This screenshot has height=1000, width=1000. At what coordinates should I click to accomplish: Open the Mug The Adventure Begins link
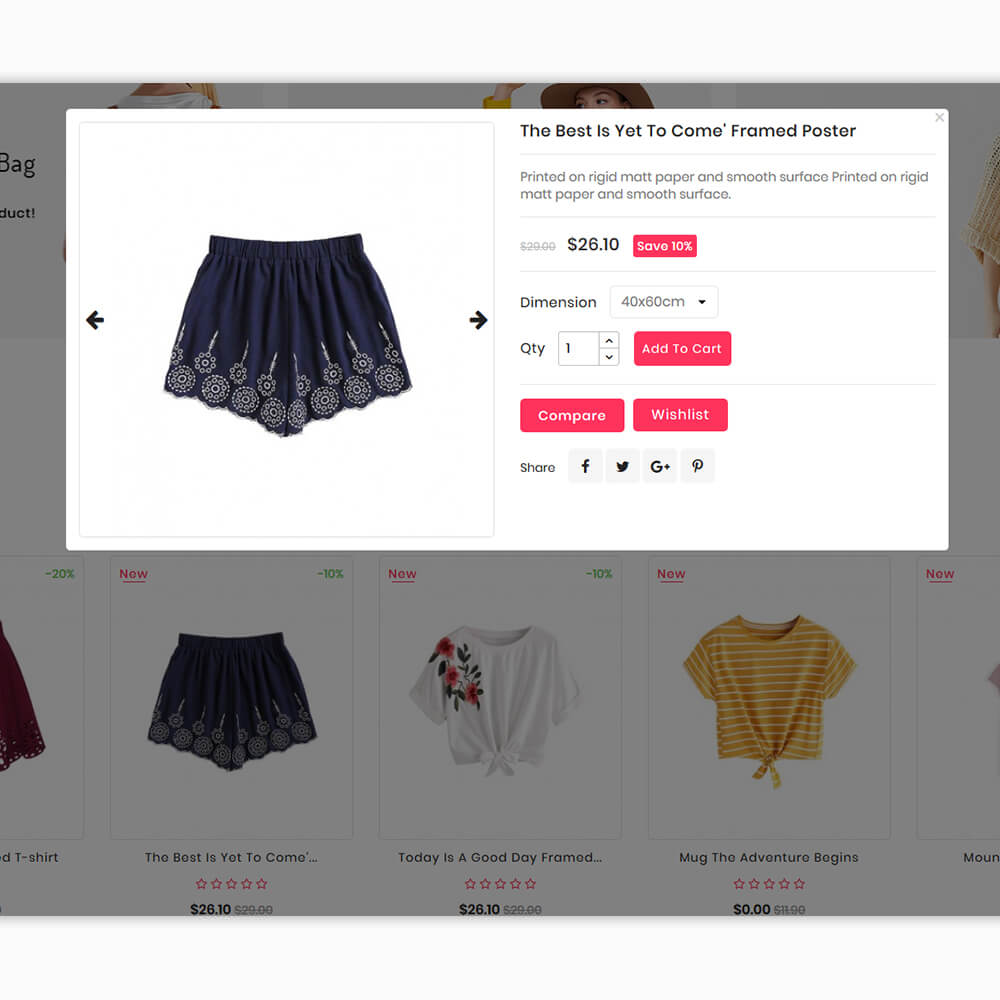[768, 857]
